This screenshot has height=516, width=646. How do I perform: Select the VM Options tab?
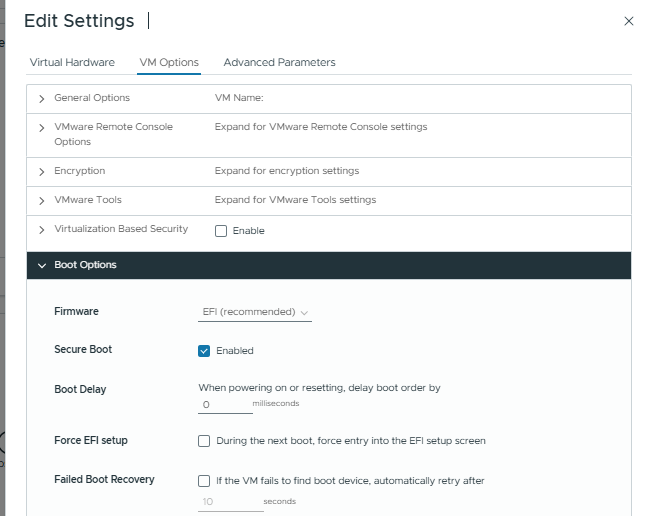click(x=168, y=62)
